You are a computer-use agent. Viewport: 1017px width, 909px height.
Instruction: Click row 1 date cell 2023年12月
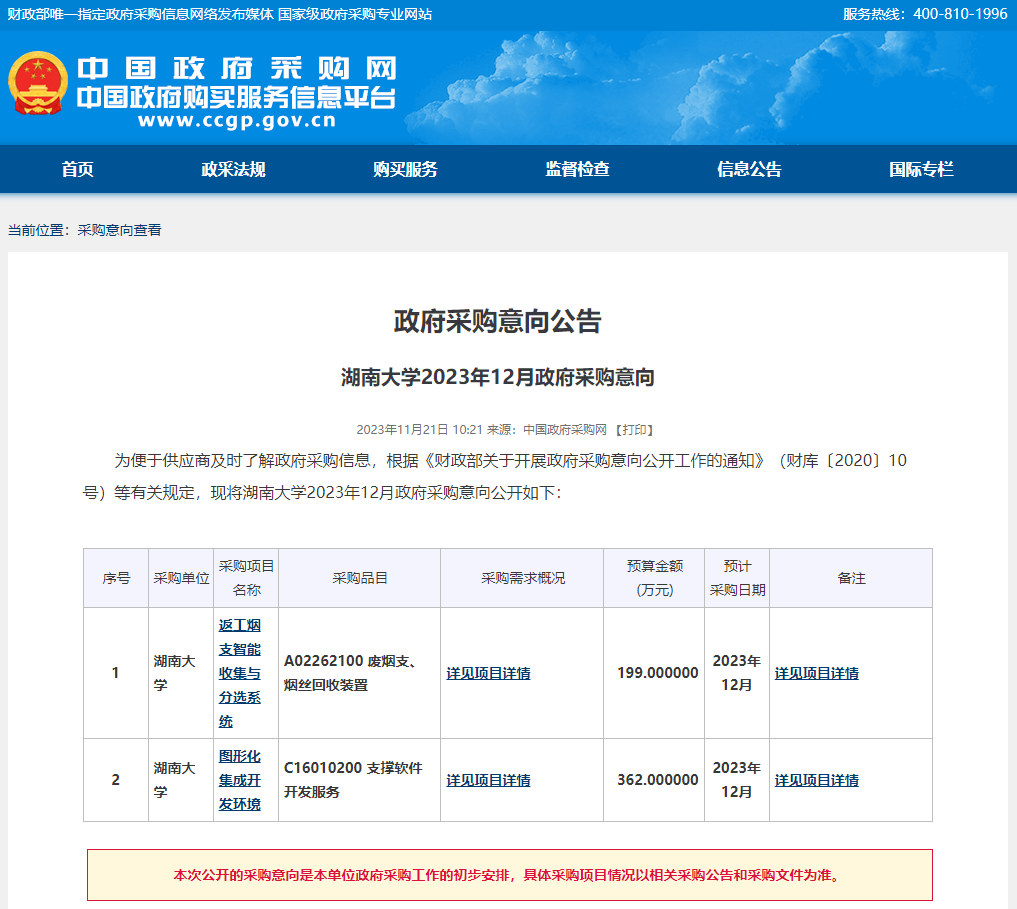coord(737,673)
